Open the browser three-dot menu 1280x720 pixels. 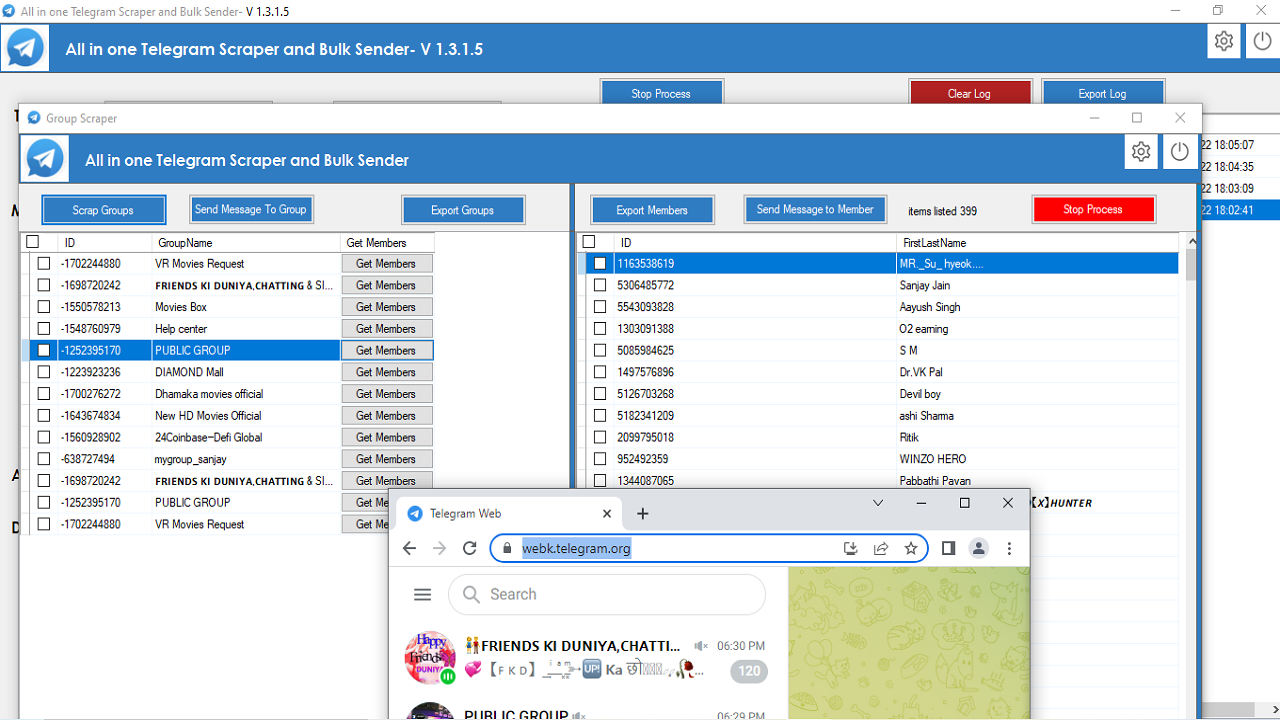pos(1009,548)
